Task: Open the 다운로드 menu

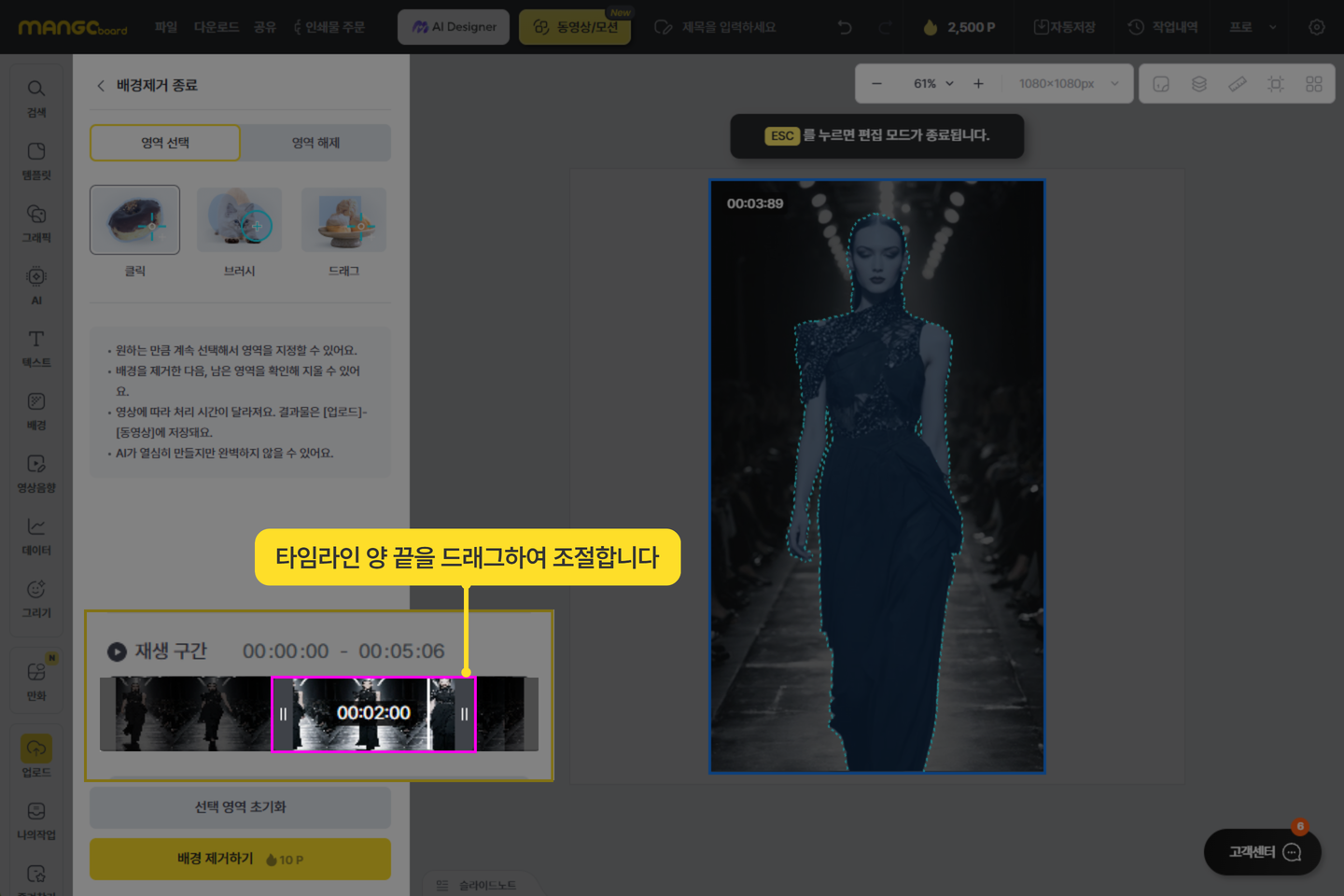Action: (217, 27)
